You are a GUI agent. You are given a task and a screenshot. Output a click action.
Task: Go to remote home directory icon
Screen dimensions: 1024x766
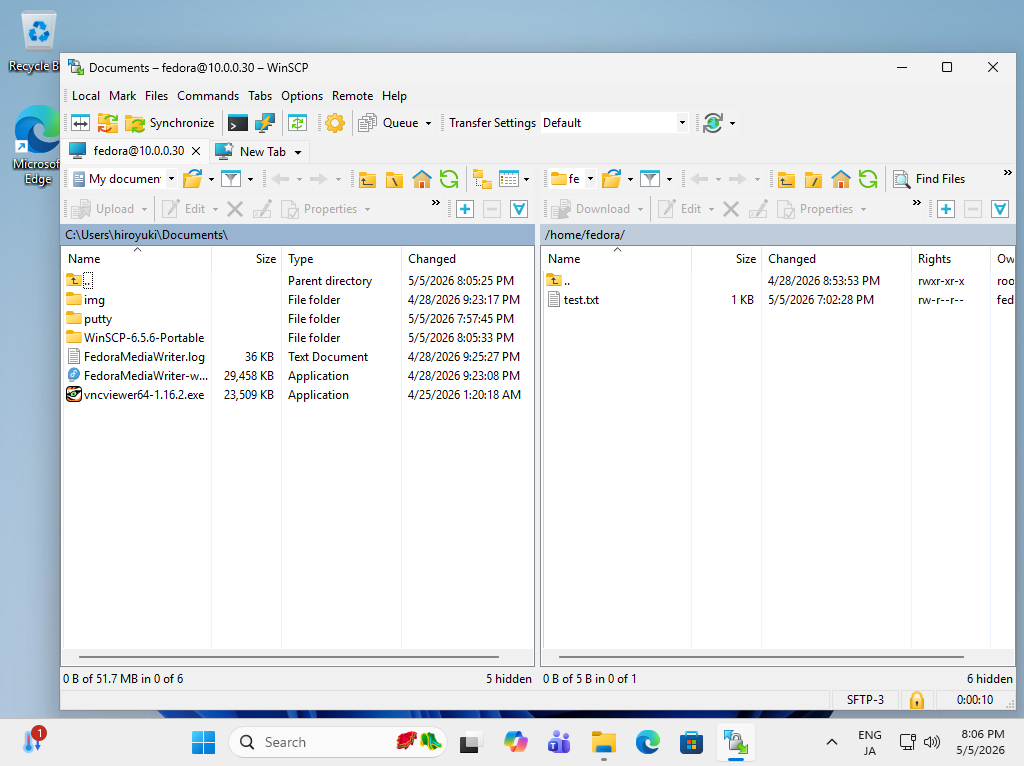(840, 179)
